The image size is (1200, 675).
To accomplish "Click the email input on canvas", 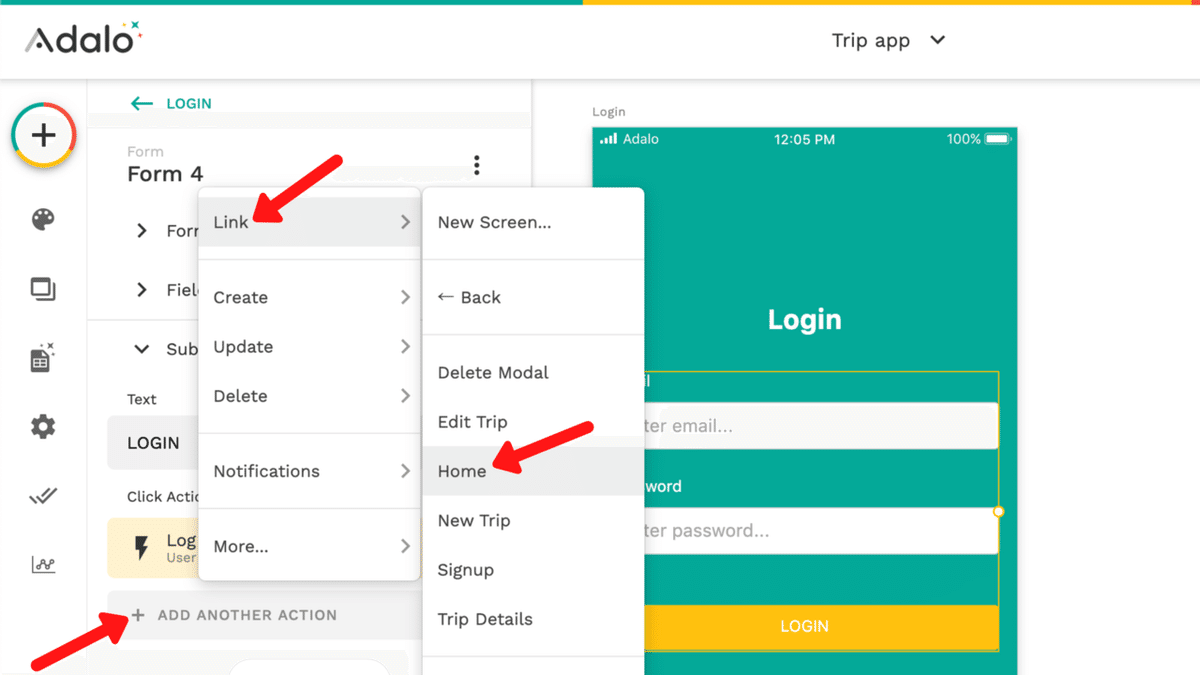I will (820, 426).
